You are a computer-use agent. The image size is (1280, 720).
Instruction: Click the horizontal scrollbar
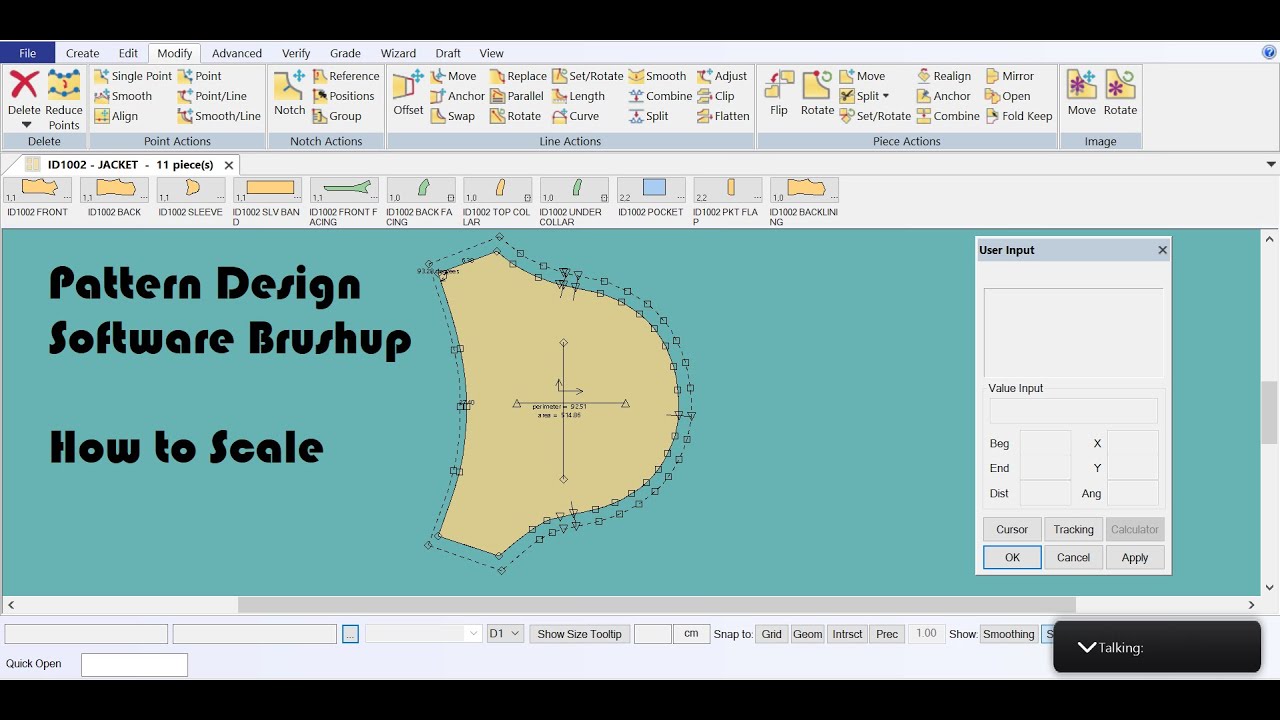pyautogui.click(x=656, y=605)
